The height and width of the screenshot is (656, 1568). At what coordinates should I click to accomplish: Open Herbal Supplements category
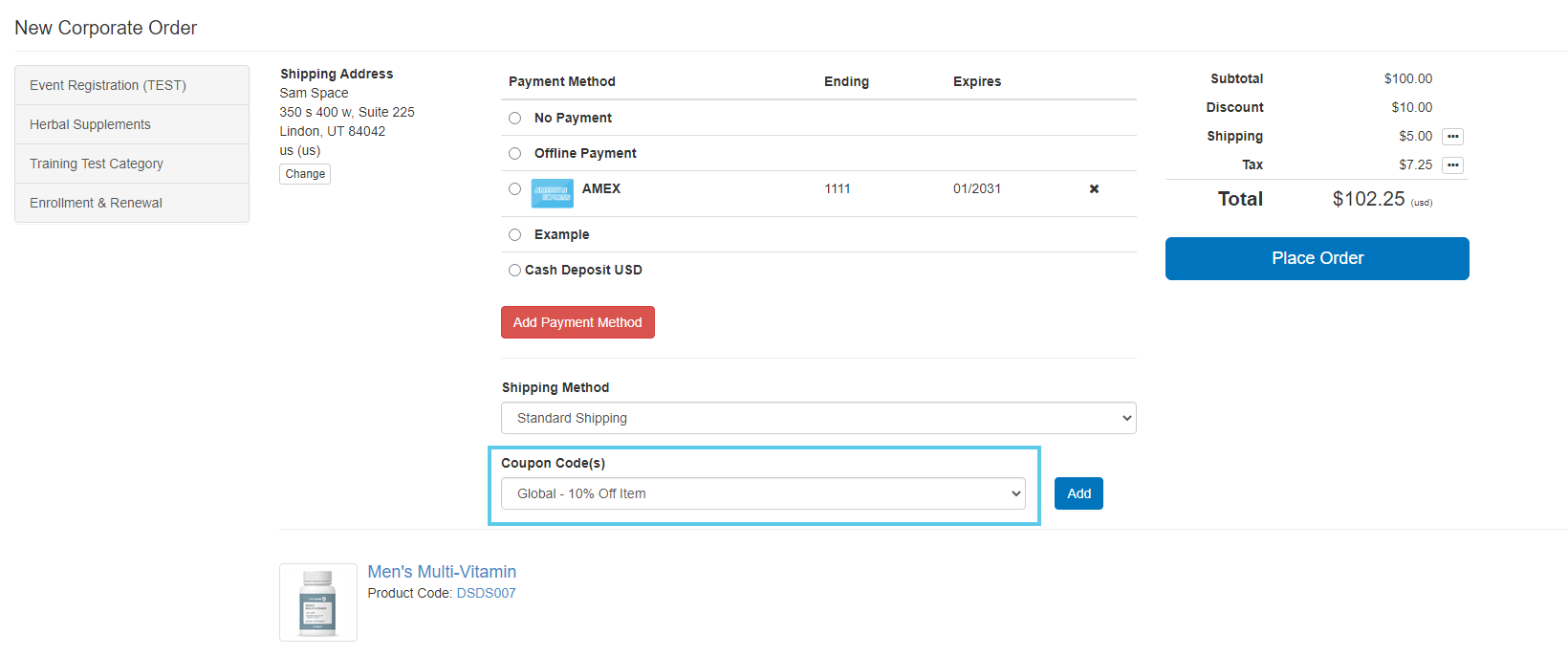tap(132, 124)
